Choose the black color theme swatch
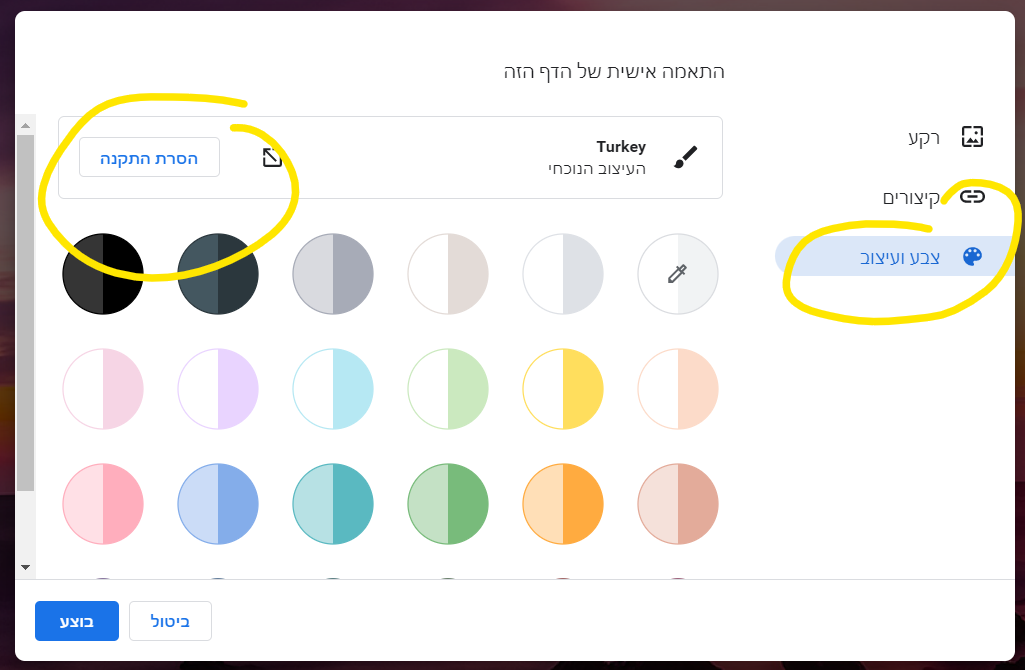 103,273
